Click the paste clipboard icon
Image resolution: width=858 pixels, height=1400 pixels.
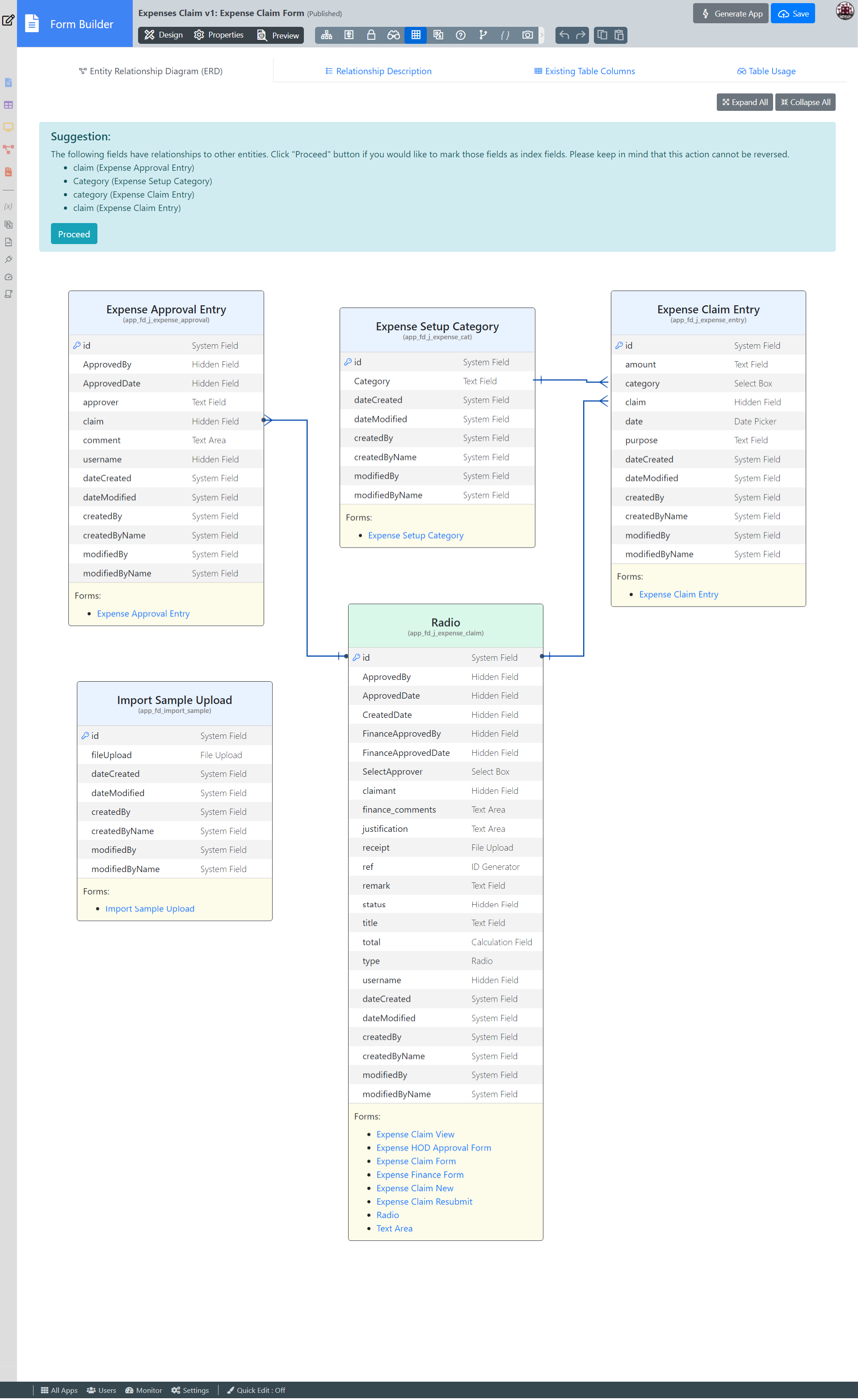(619, 35)
